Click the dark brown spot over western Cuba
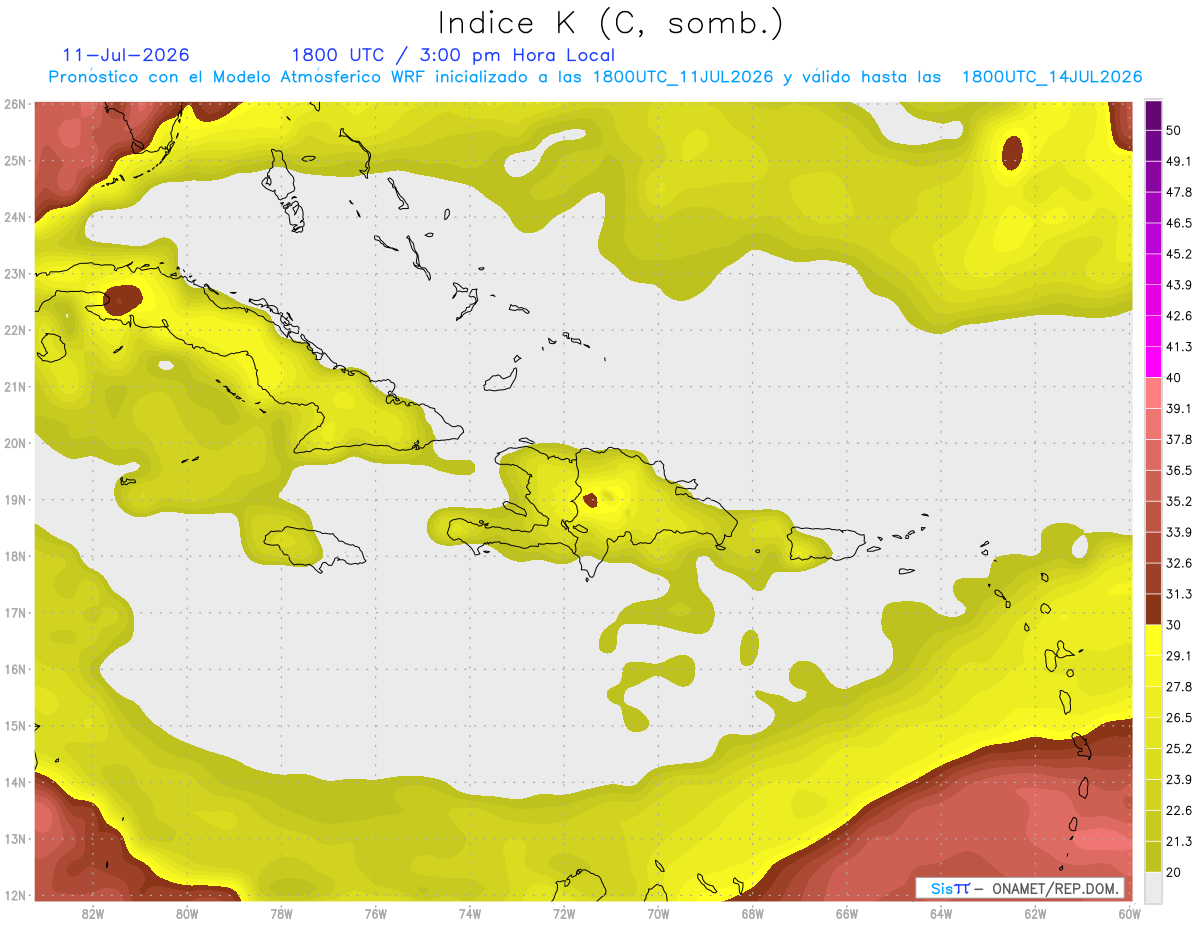The width and height of the screenshot is (1200, 927). (x=123, y=300)
